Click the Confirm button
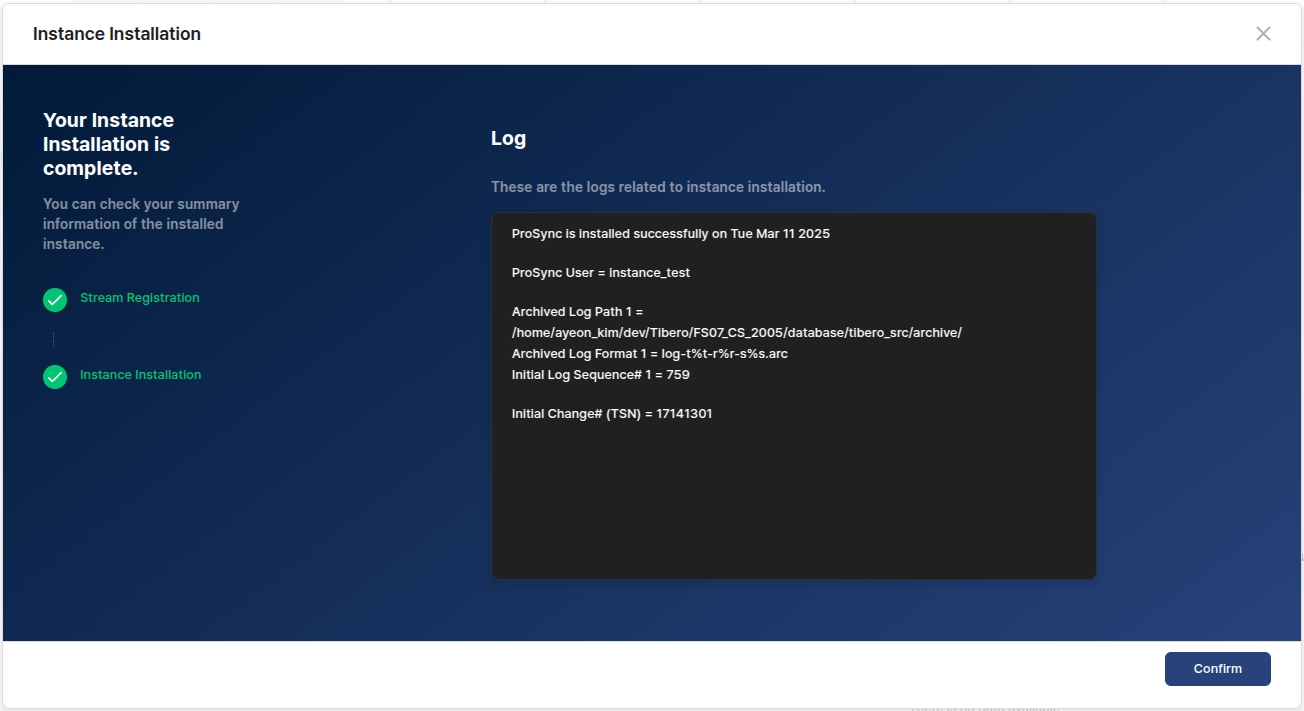This screenshot has width=1304, height=711. coord(1217,669)
